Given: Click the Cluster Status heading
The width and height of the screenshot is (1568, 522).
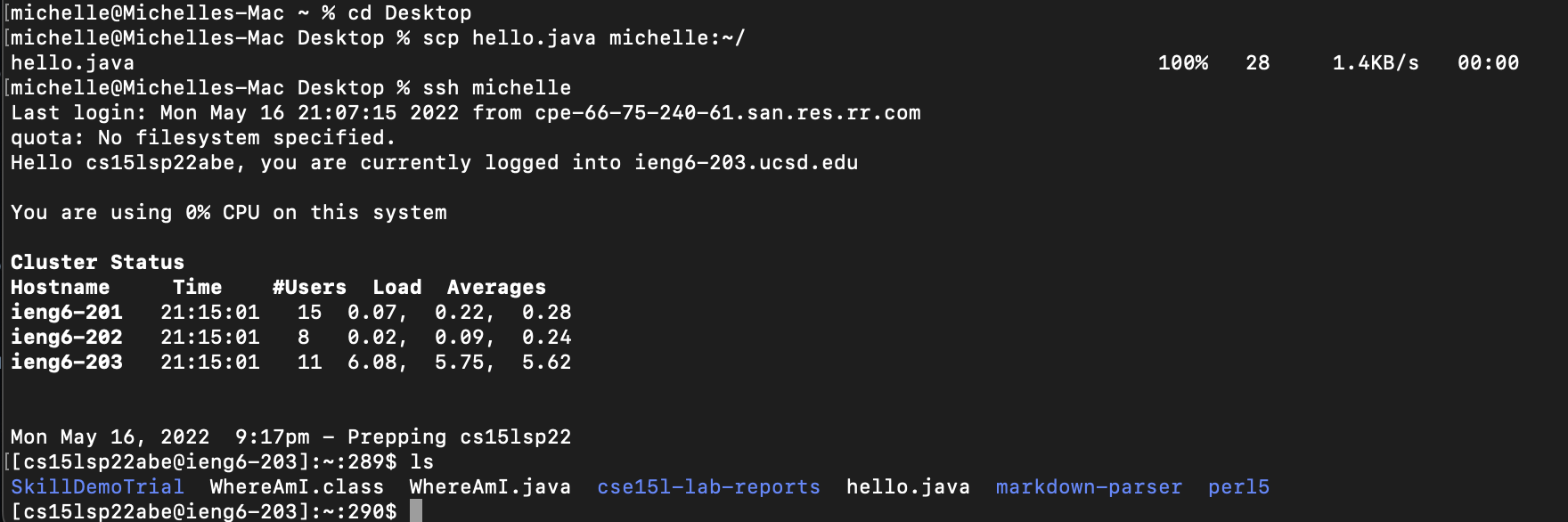Looking at the screenshot, I should 97,263.
